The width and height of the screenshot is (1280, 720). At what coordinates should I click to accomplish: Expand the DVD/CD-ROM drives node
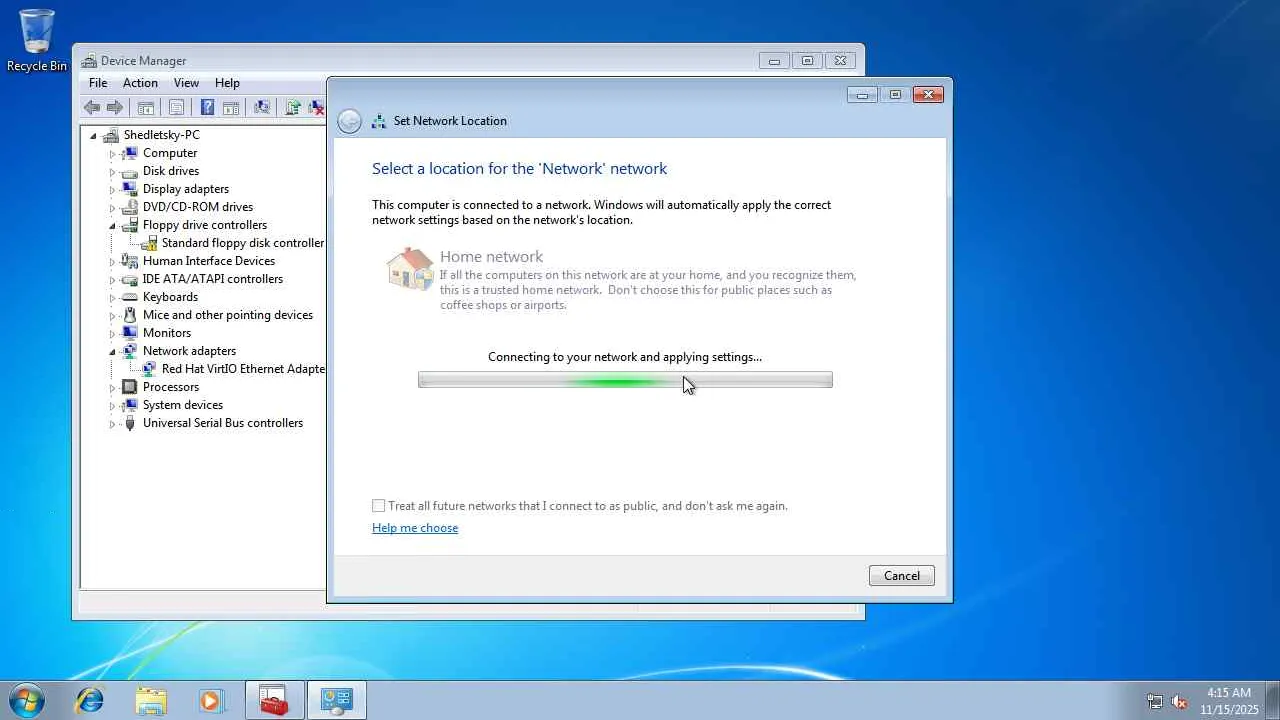click(112, 208)
